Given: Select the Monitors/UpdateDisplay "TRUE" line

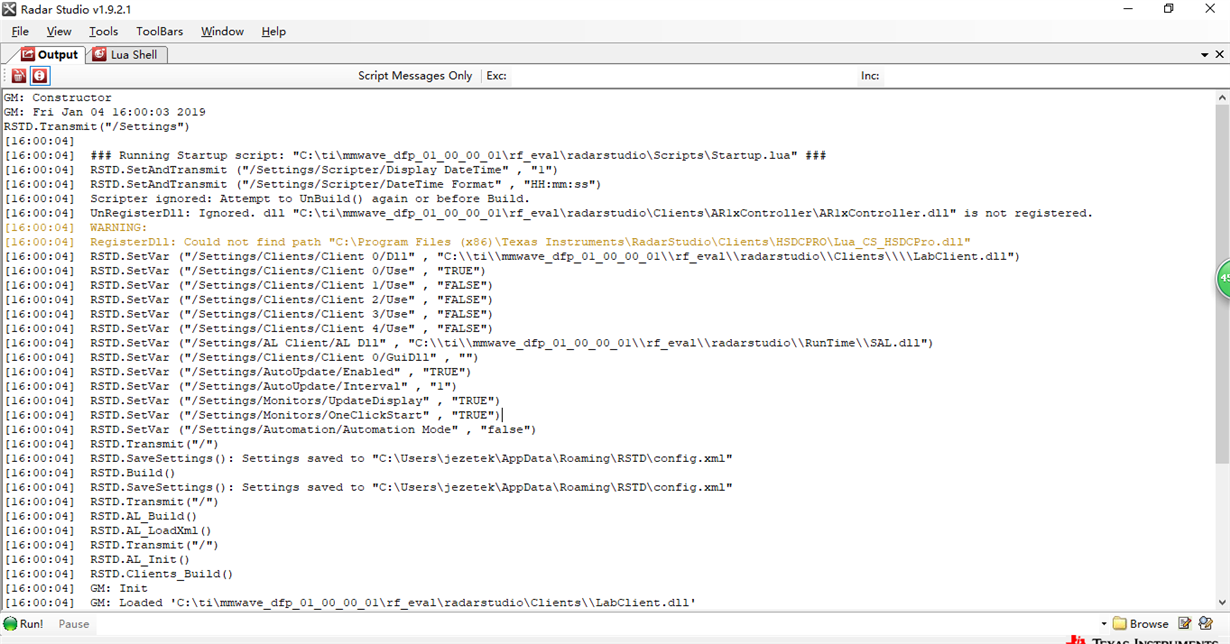Looking at the screenshot, I should (x=252, y=401).
